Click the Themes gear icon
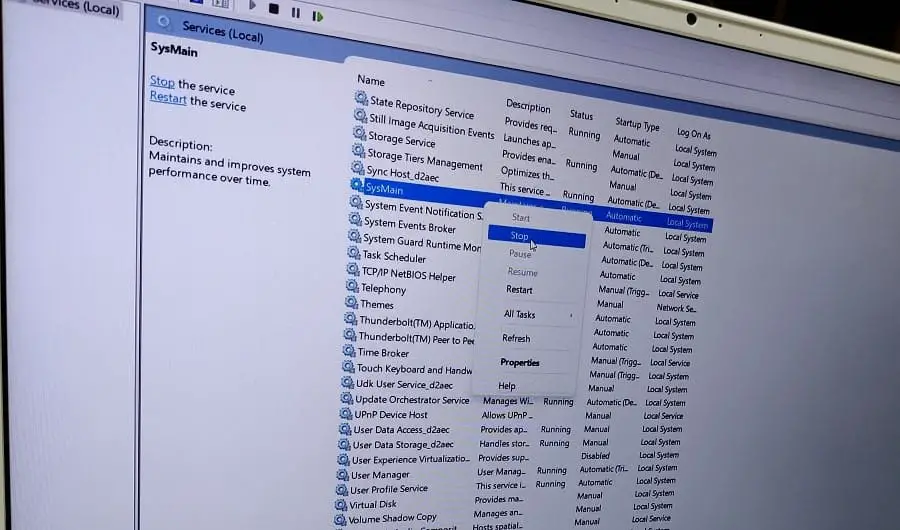 pyautogui.click(x=351, y=302)
